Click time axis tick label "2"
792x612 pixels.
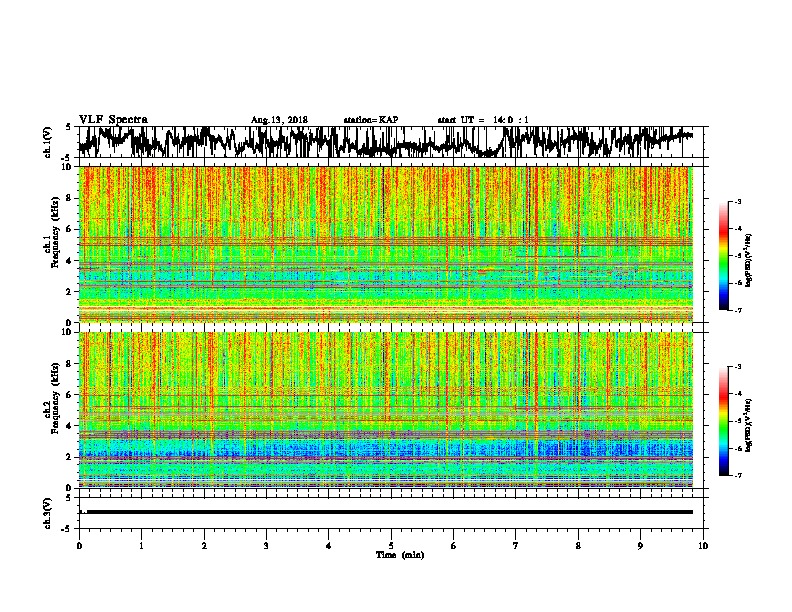(x=204, y=546)
